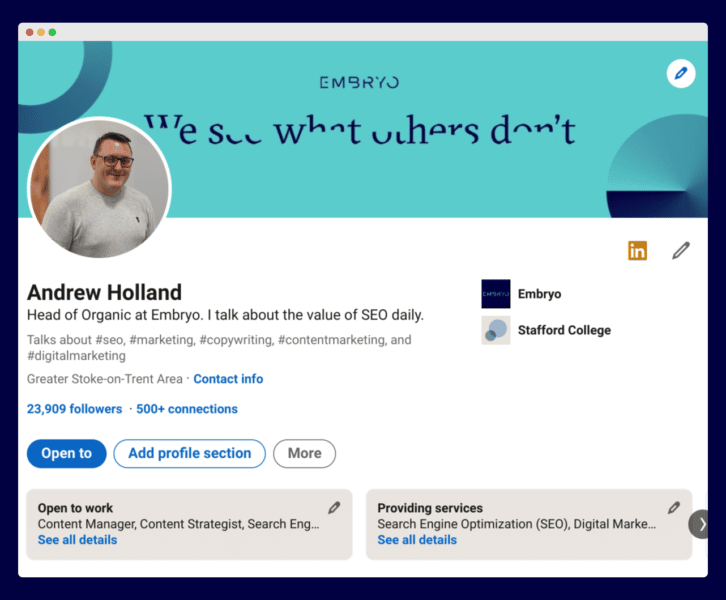Click the Stafford College logo icon
Image resolution: width=726 pixels, height=600 pixels.
point(495,330)
